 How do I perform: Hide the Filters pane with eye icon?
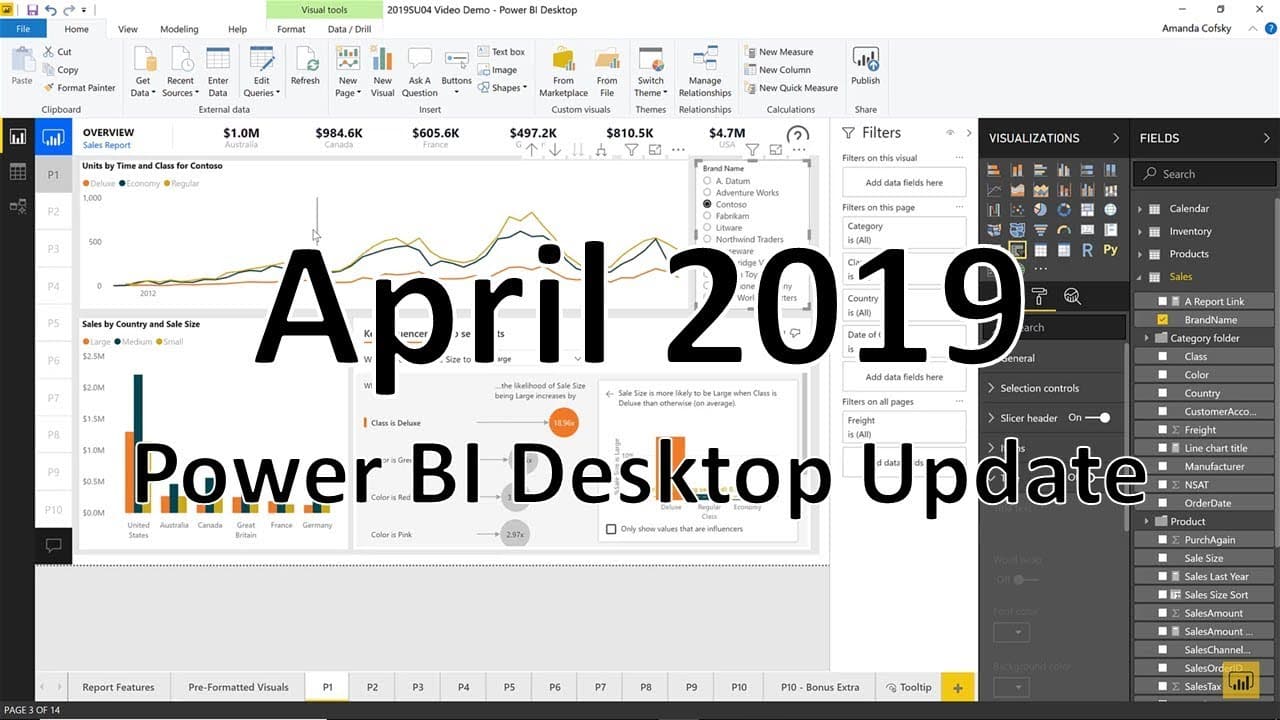point(949,132)
